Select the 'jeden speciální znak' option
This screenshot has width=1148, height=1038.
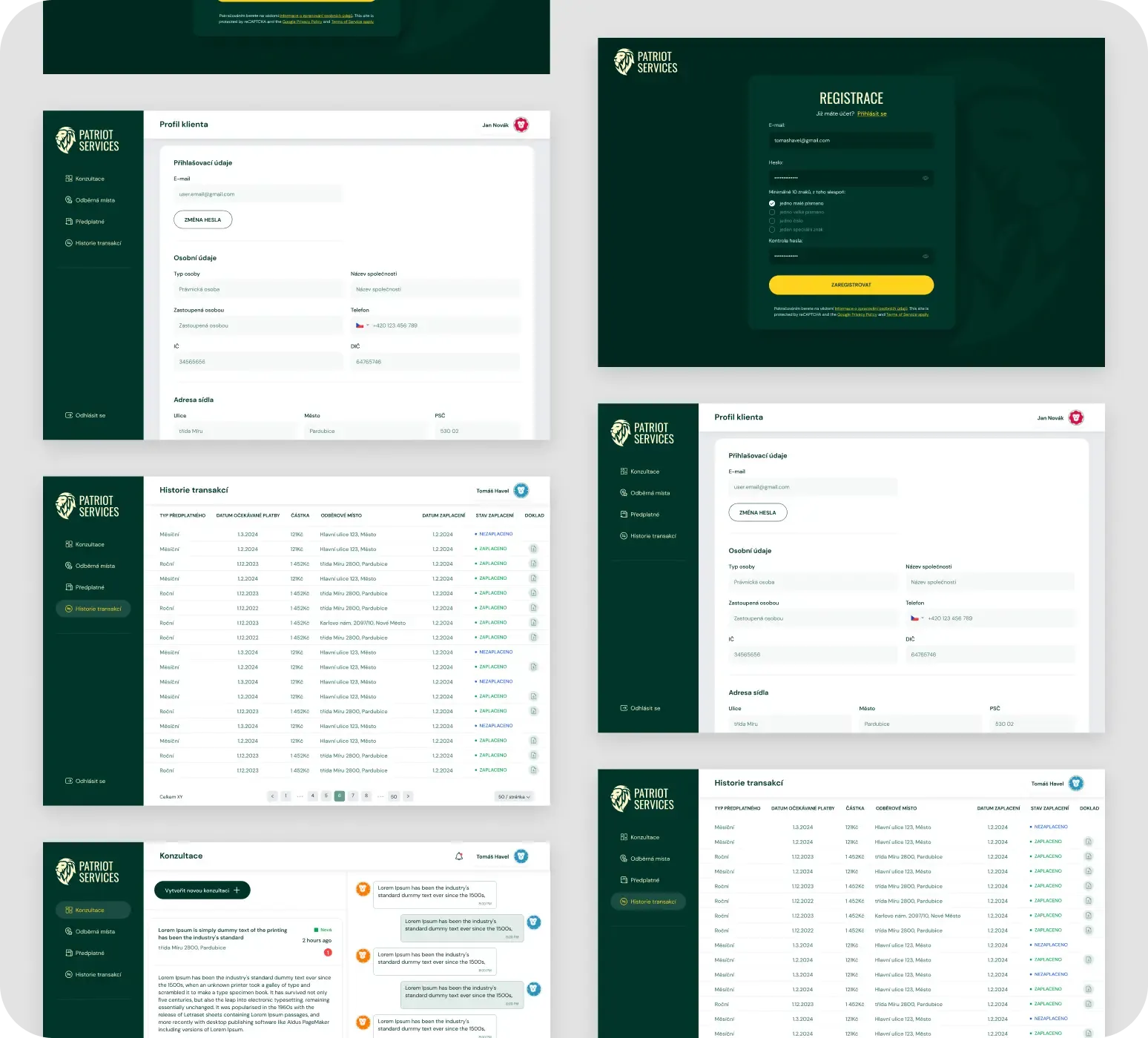tap(772, 230)
